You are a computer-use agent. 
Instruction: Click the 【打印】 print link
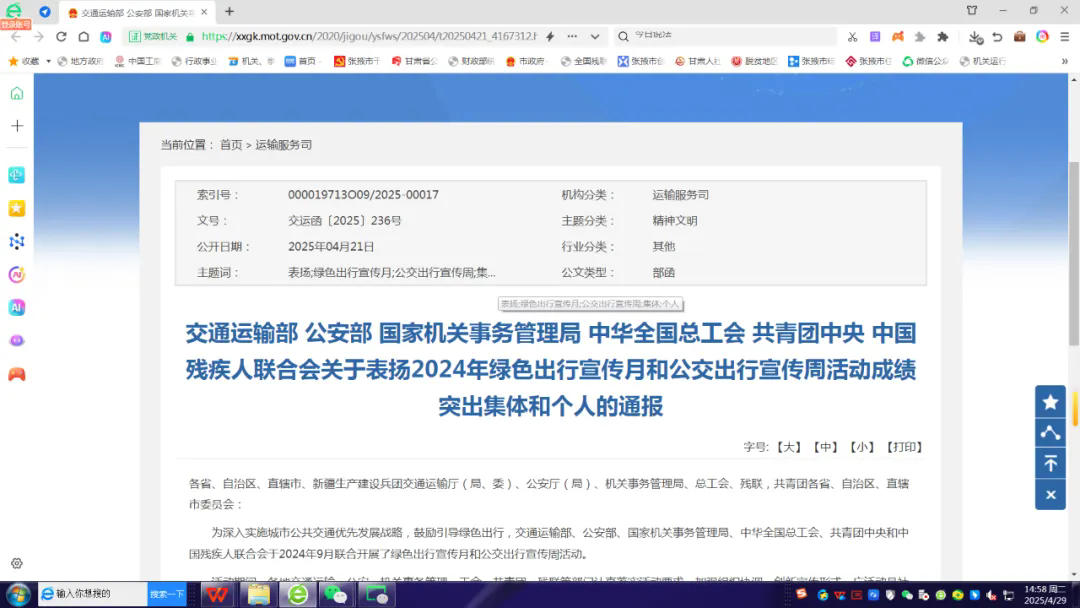[x=905, y=447]
